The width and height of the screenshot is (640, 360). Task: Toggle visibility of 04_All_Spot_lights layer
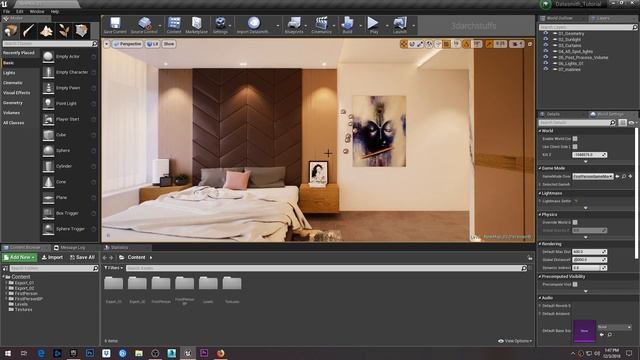(546, 51)
